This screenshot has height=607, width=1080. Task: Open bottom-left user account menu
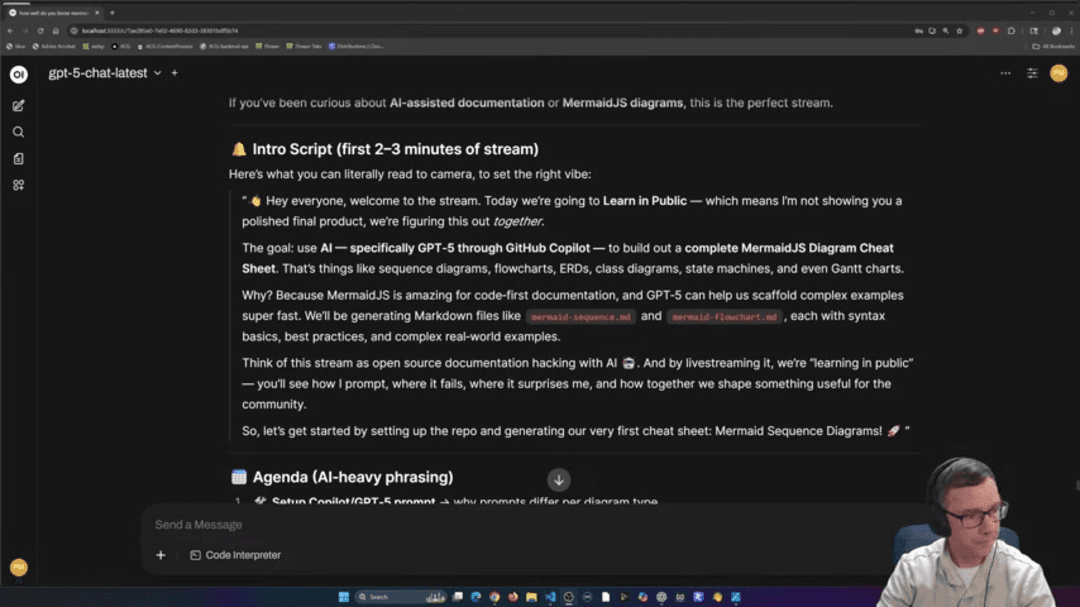tap(18, 567)
